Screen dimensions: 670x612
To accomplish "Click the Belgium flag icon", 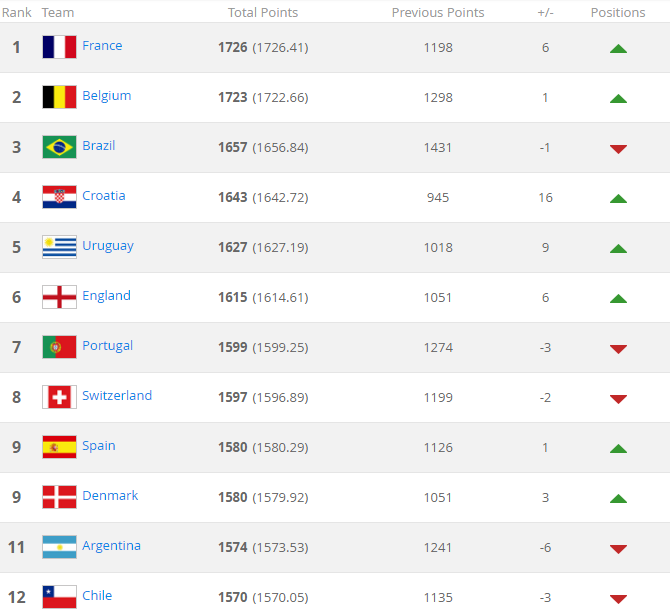I will coord(59,97).
